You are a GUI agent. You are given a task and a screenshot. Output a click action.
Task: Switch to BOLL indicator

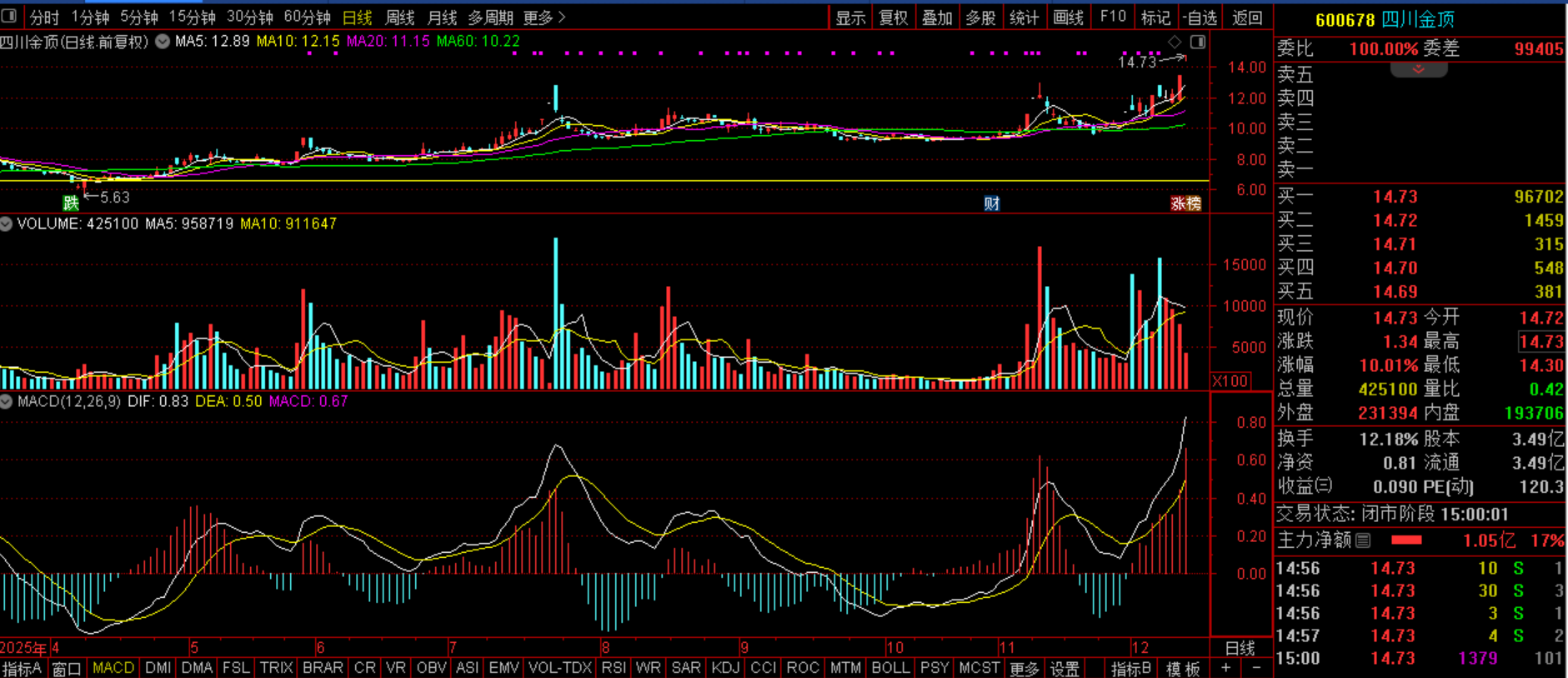pos(890,668)
